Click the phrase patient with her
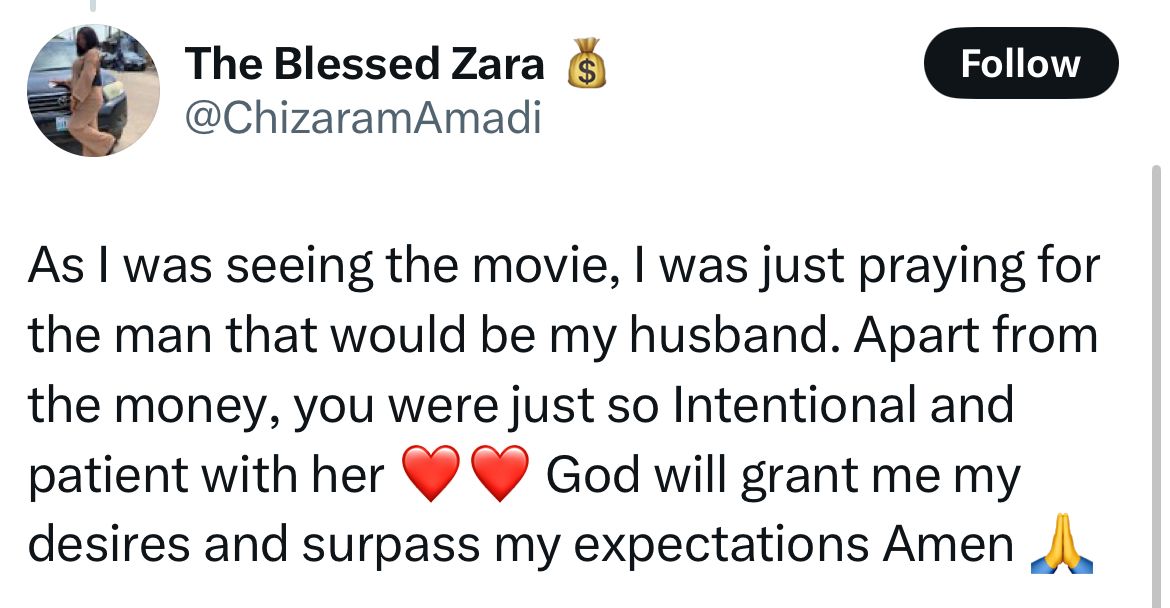Screen dimensions: 1170x608 [x=206, y=475]
